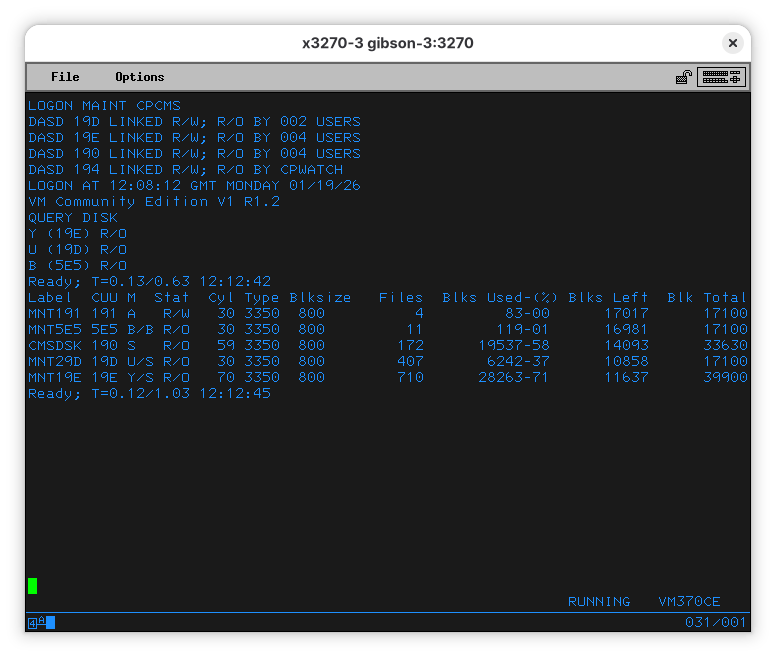The image size is (776, 657).
Task: Click the 031/001 cursor position indicator
Action: coord(715,622)
